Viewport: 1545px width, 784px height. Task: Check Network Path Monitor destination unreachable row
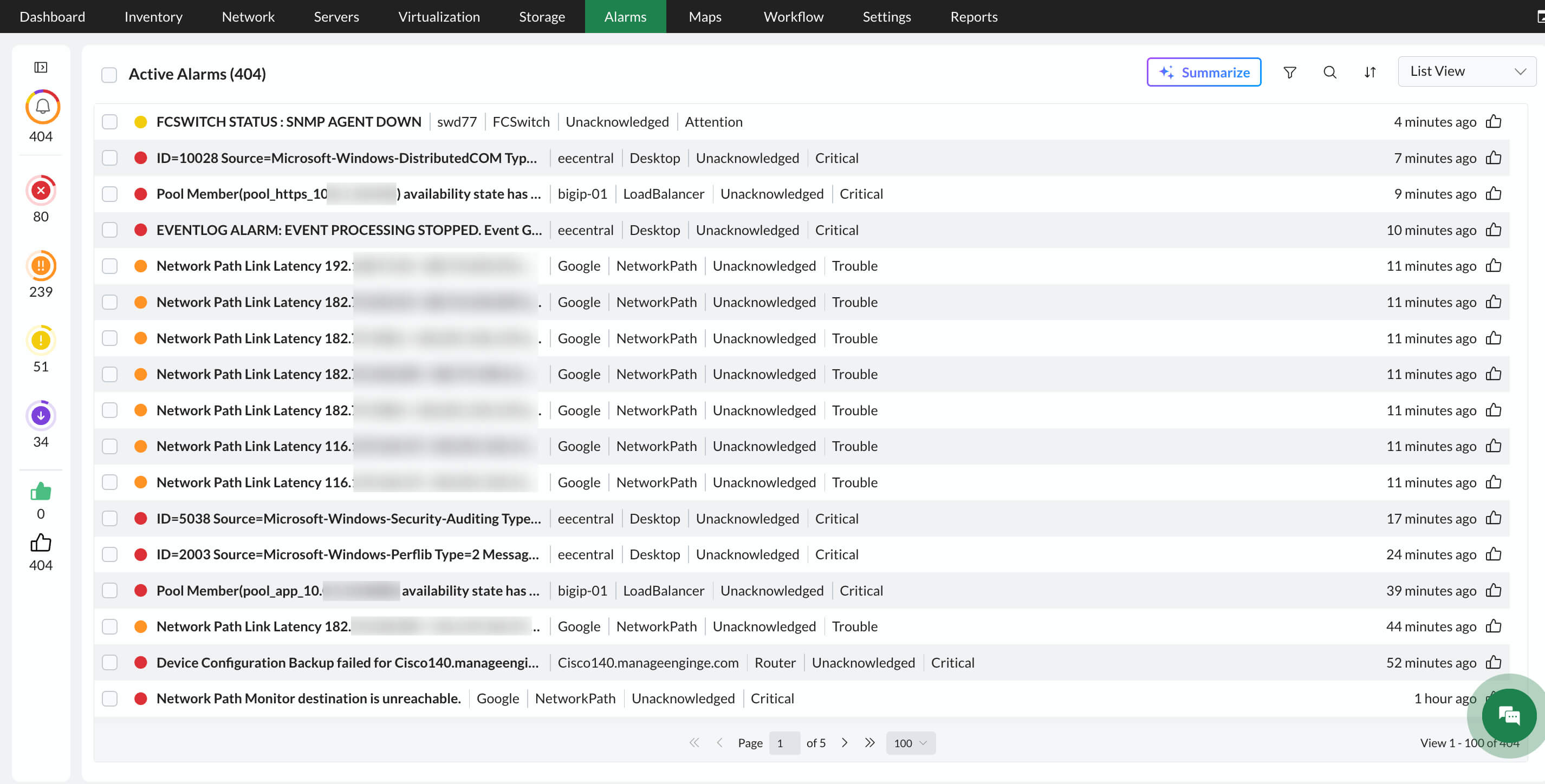(x=110, y=698)
